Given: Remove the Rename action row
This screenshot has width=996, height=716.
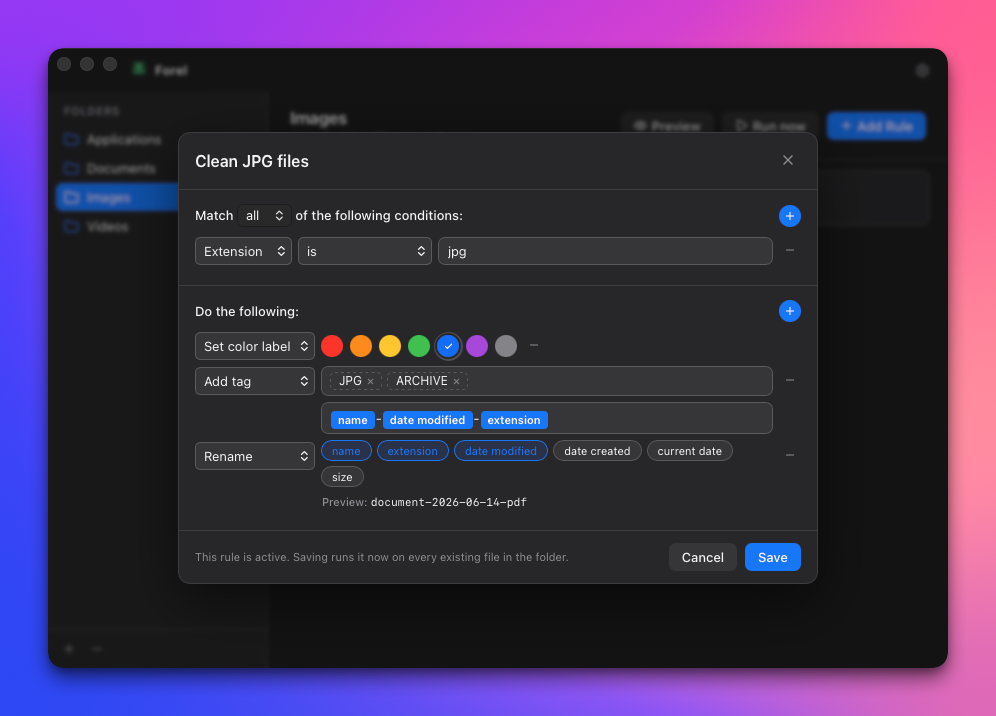Looking at the screenshot, I should [x=790, y=455].
